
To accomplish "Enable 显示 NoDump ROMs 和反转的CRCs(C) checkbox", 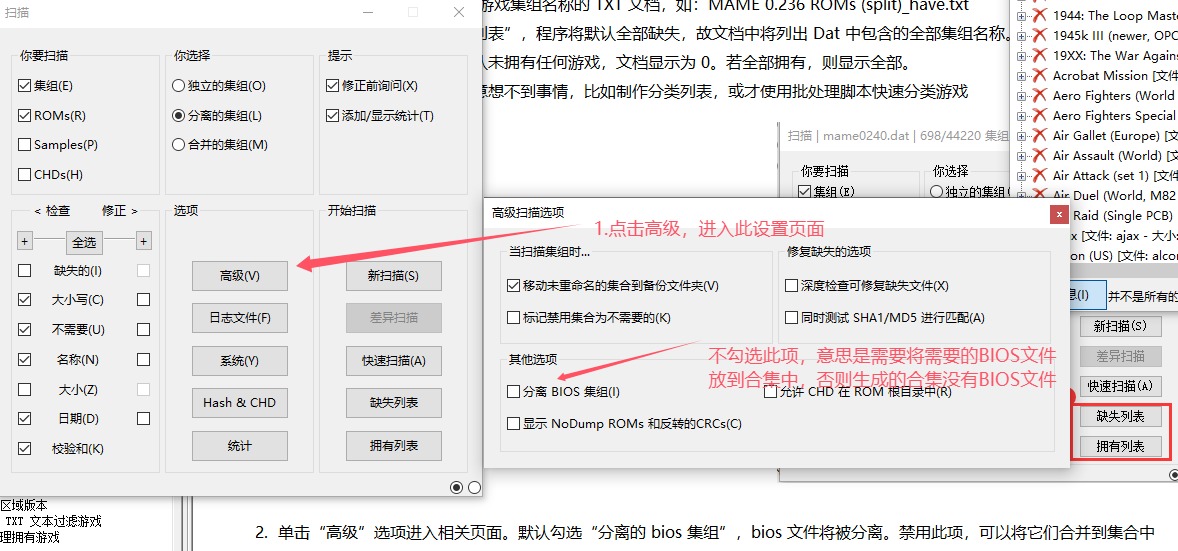I will tap(514, 423).
